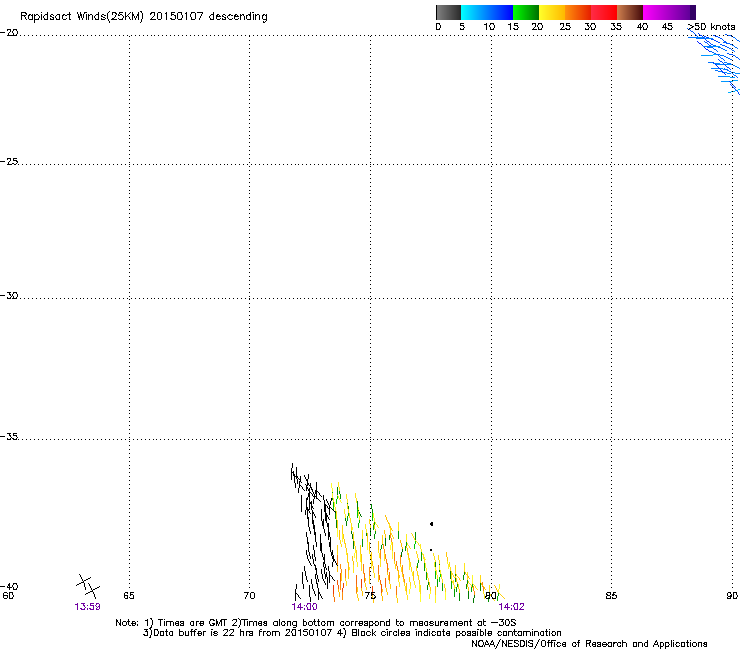Click the 85 longitude axis label
This screenshot has width=740, height=650.
click(x=611, y=596)
